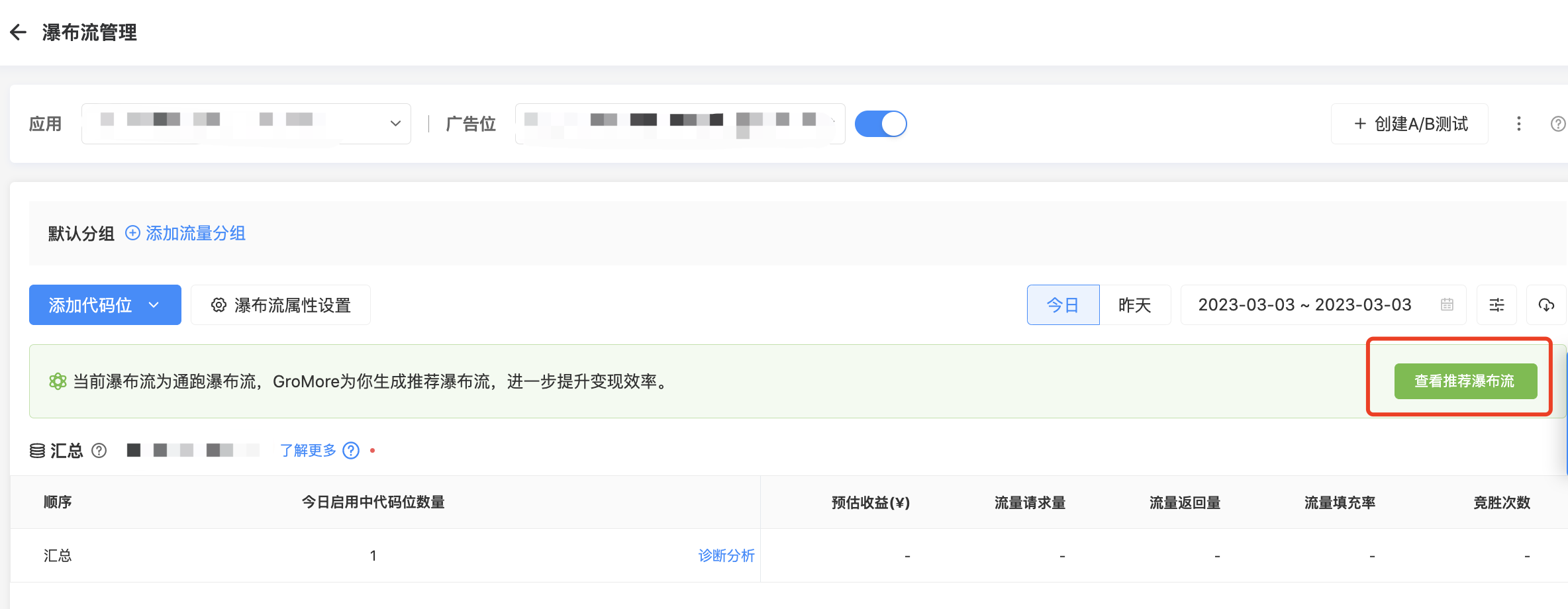Select the 今日 date tab
This screenshot has width=1568, height=609.
[x=1063, y=304]
